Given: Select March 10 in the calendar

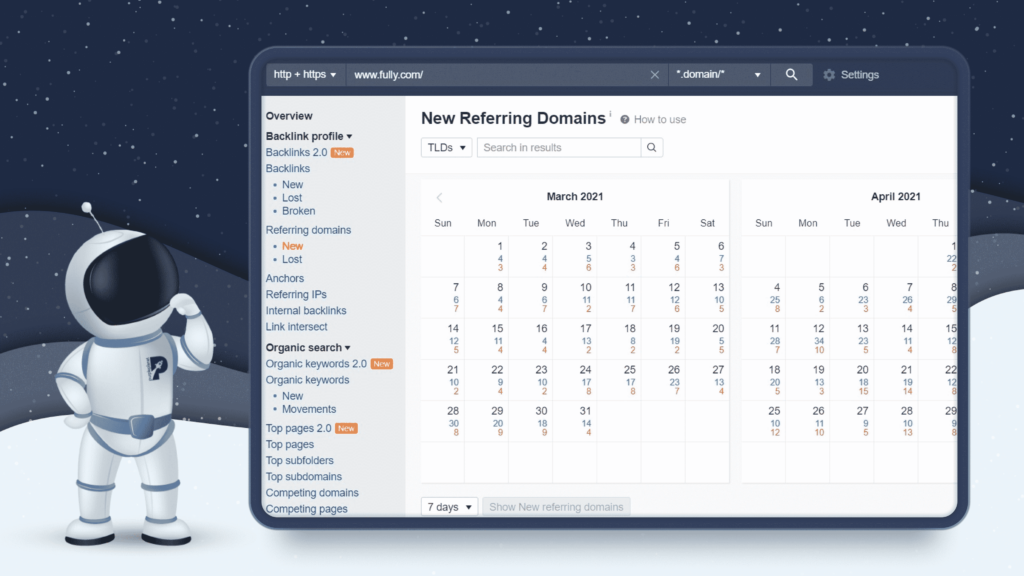Looking at the screenshot, I should click(x=575, y=298).
